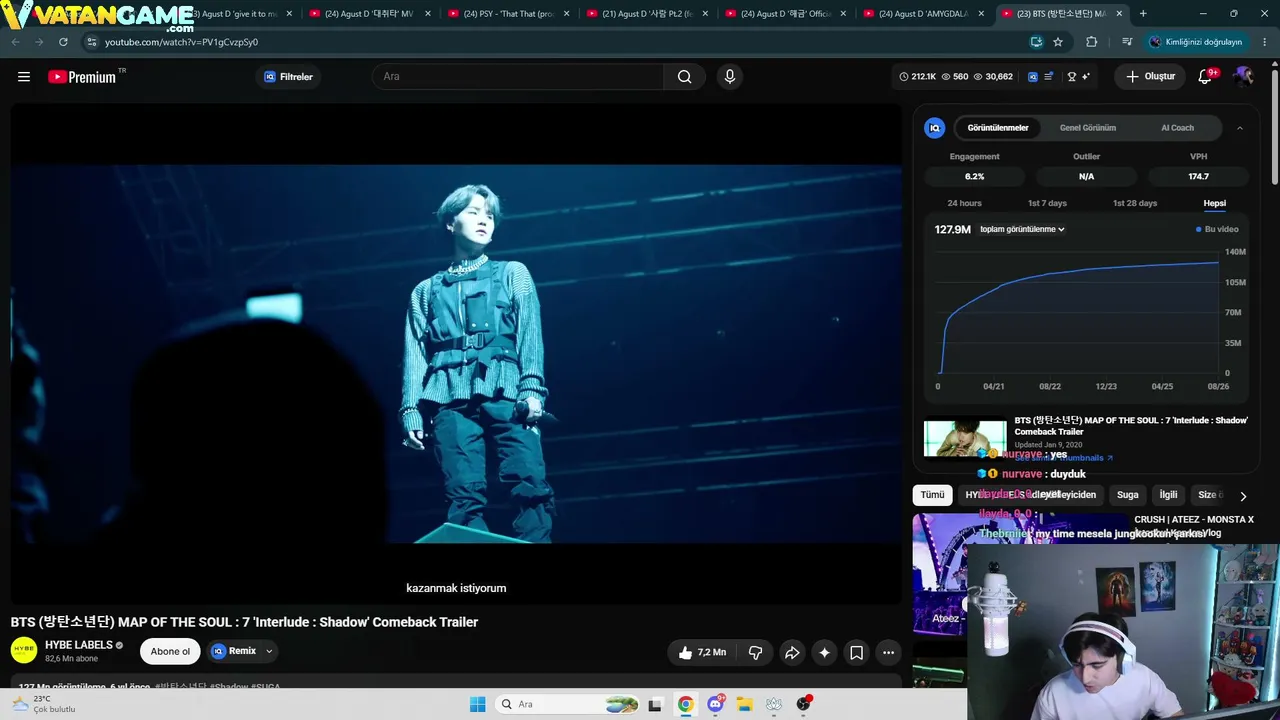Bookmark this page with the star
This screenshot has height=720, width=1280.
(x=1058, y=42)
